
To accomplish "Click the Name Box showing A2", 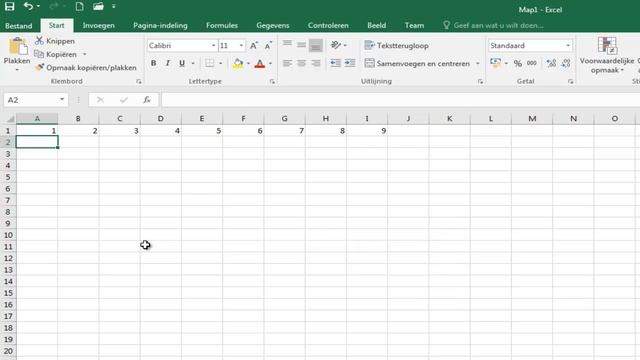I will coord(35,100).
